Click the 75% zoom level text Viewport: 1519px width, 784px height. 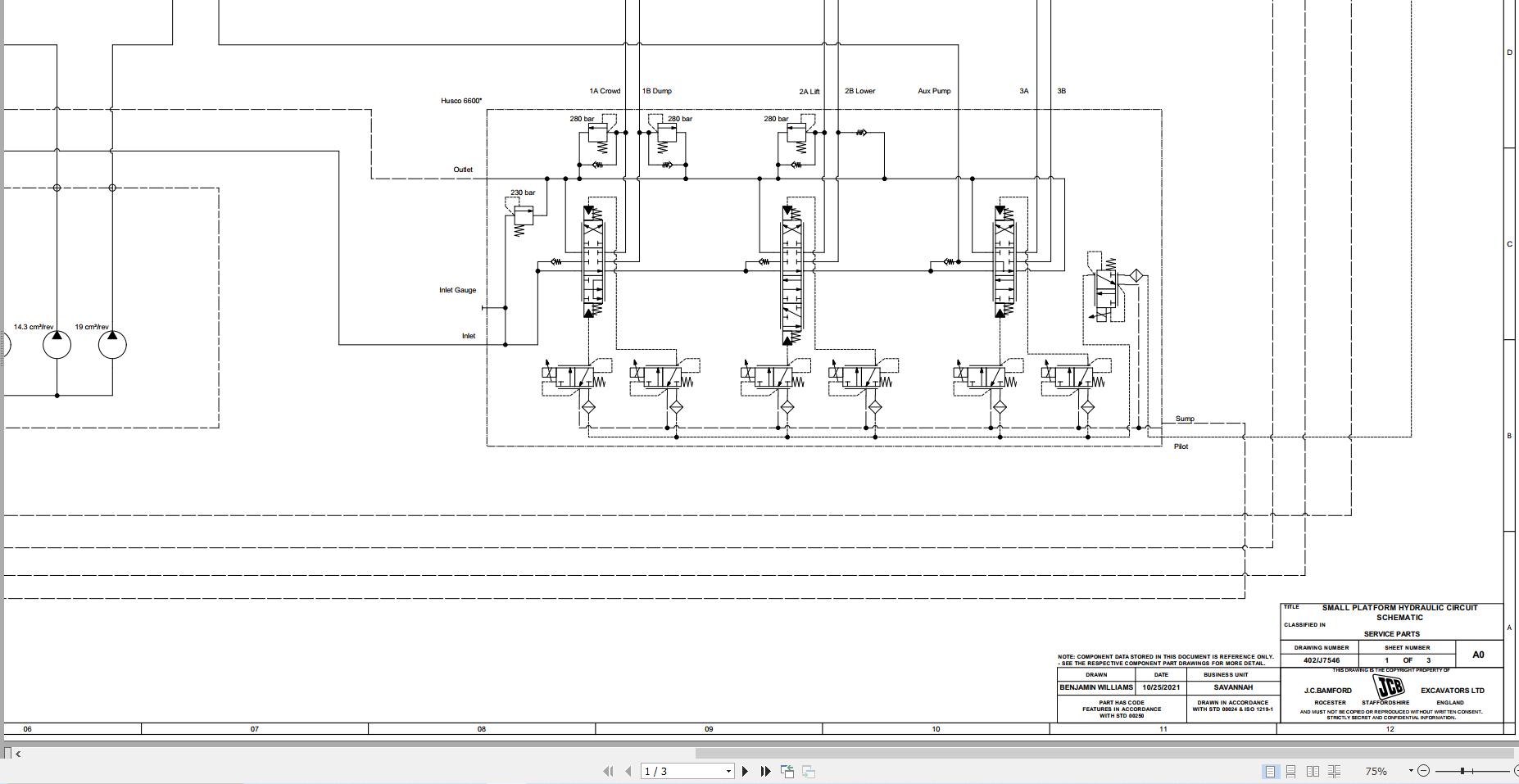1376,771
